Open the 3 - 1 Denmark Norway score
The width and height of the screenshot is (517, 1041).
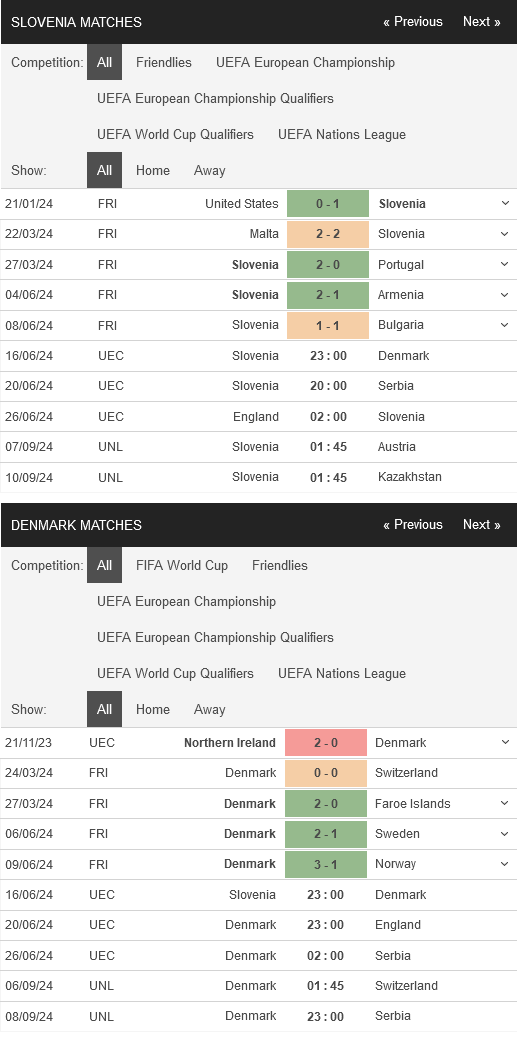326,864
